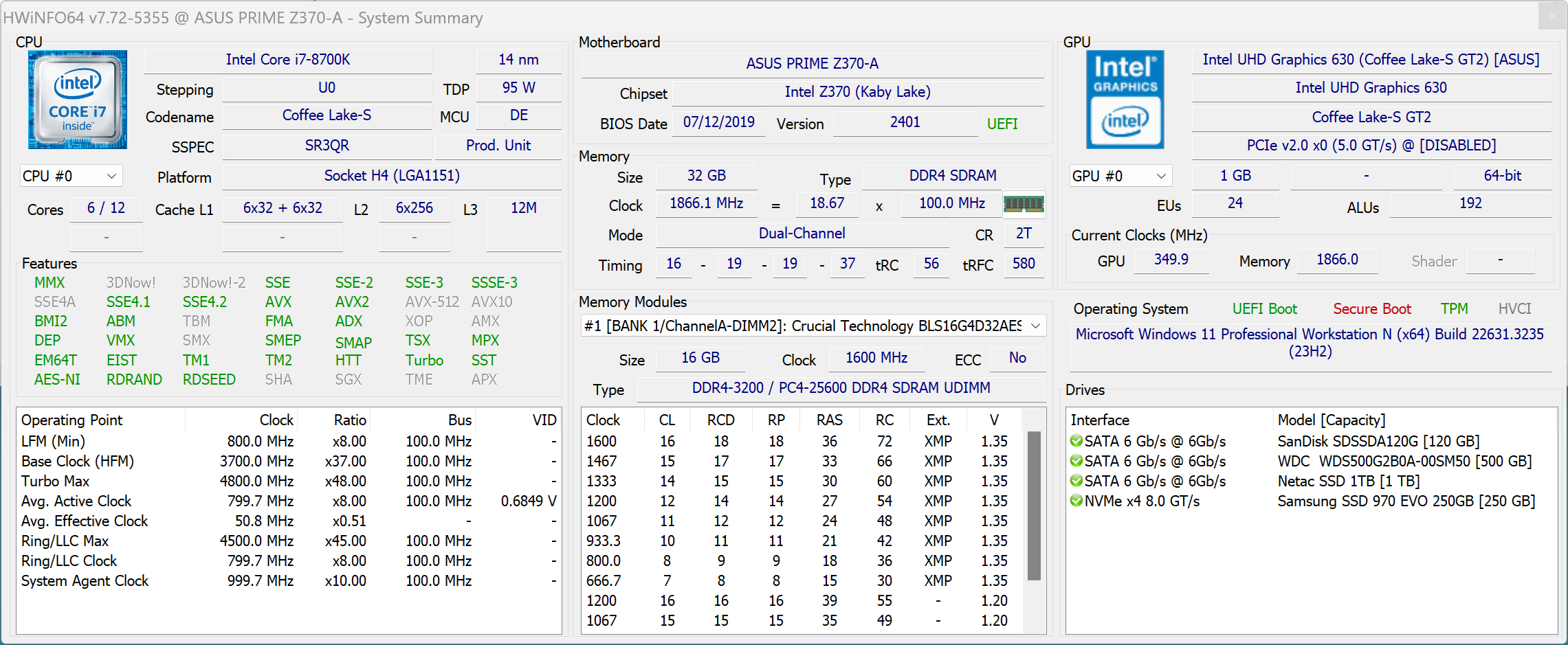The width and height of the screenshot is (1568, 645).
Task: Click the ASUS PRIME Z370-A motherboard field
Action: tap(812, 64)
